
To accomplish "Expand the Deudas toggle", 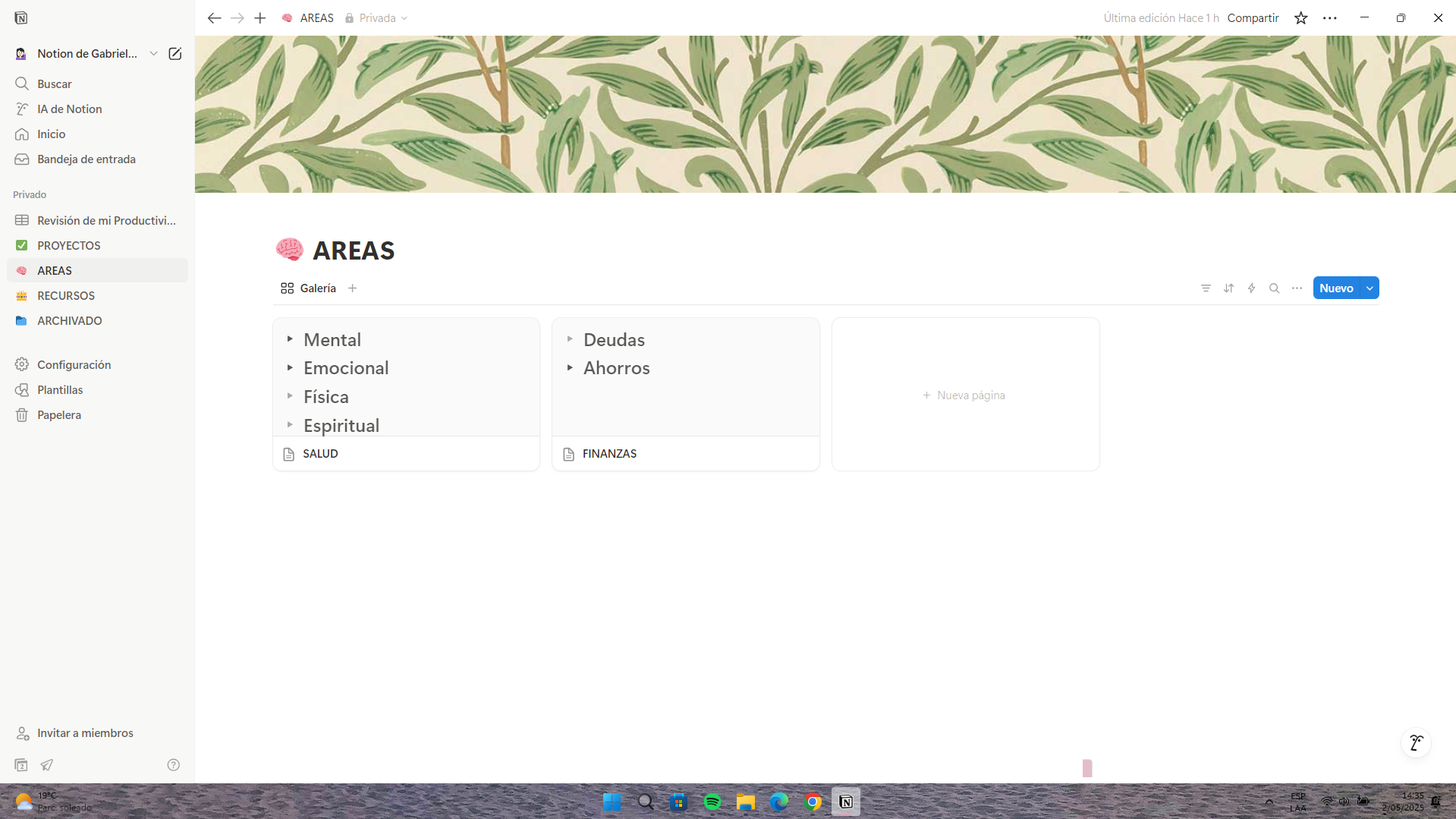I will [570, 339].
